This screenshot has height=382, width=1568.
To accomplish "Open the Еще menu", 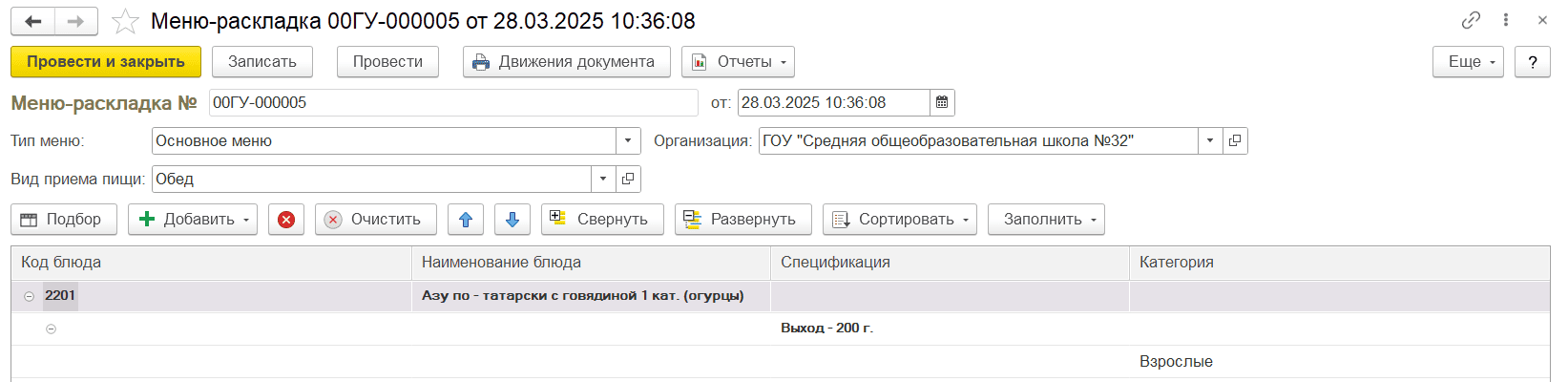I will coord(1467,62).
